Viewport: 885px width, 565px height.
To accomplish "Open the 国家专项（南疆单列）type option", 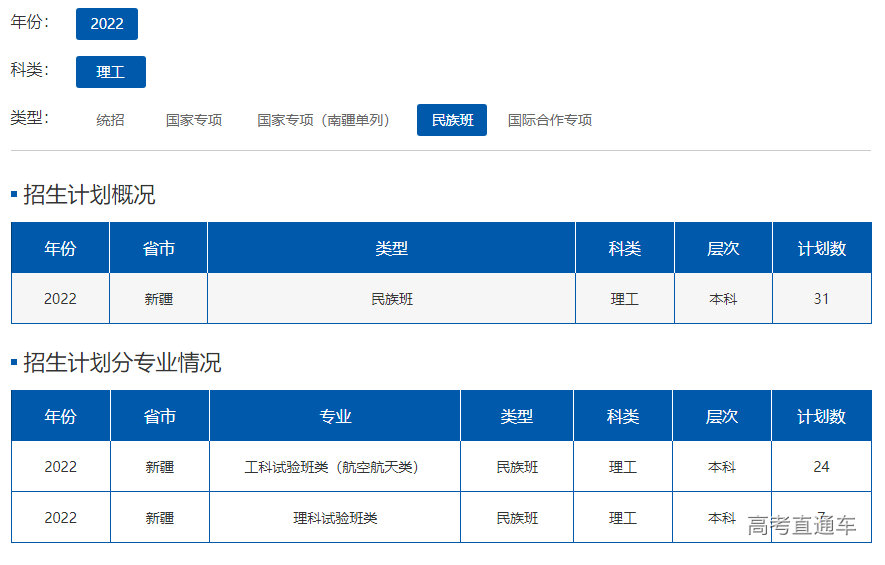I will click(323, 120).
